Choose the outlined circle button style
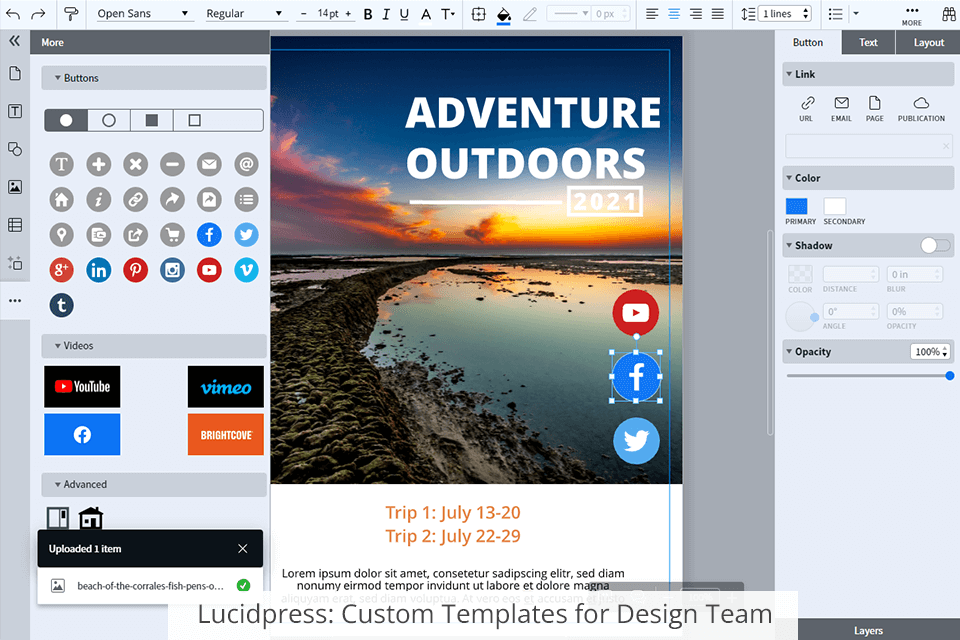This screenshot has width=960, height=640. coord(109,120)
